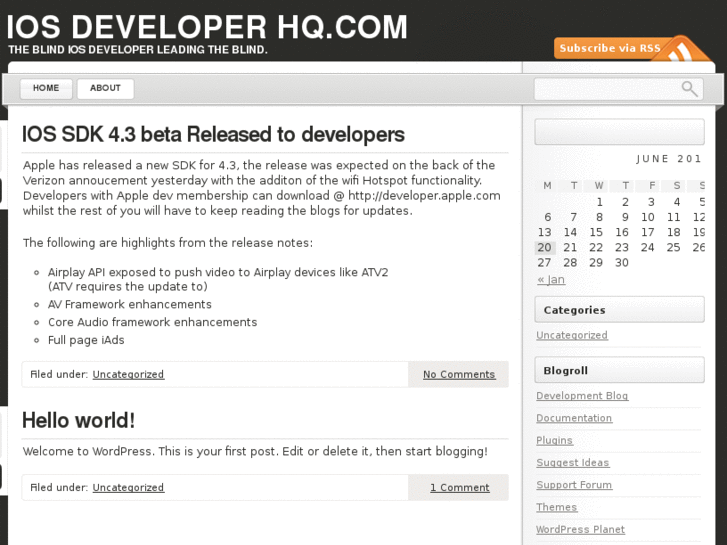Click the search magnifier icon
Screen dimensions: 727x545
coord(689,88)
